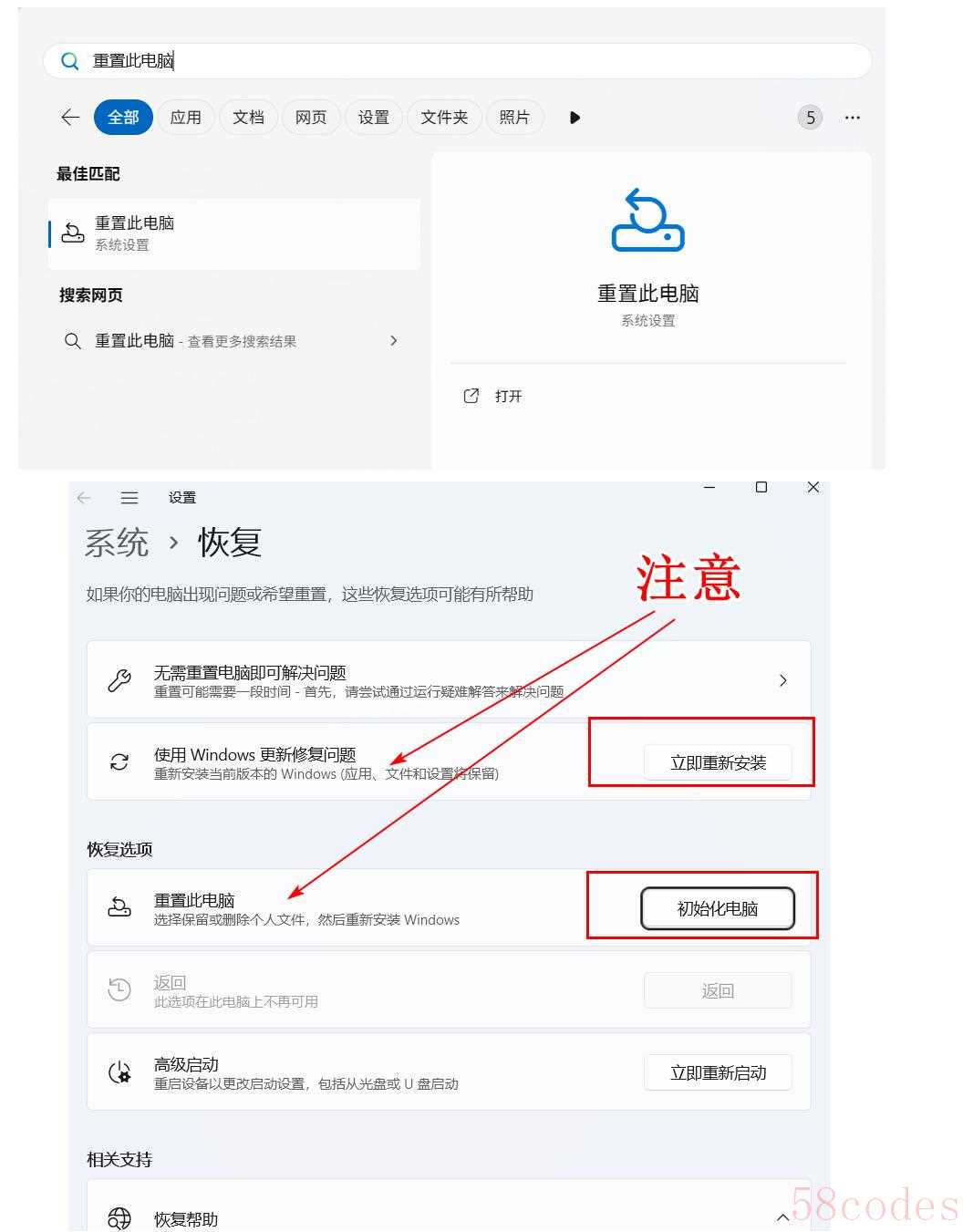Switch to the 应用 filter tab

pos(186,118)
